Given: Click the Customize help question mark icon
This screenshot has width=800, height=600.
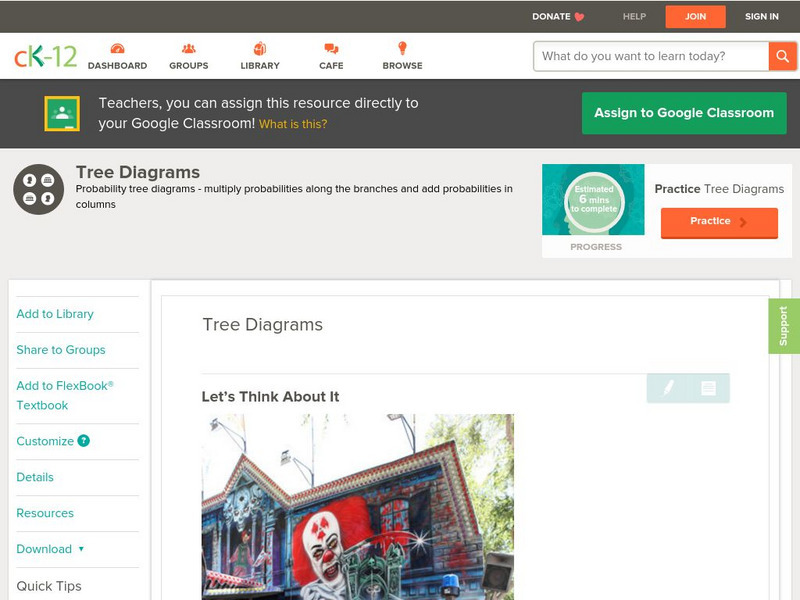Looking at the screenshot, I should (x=84, y=441).
